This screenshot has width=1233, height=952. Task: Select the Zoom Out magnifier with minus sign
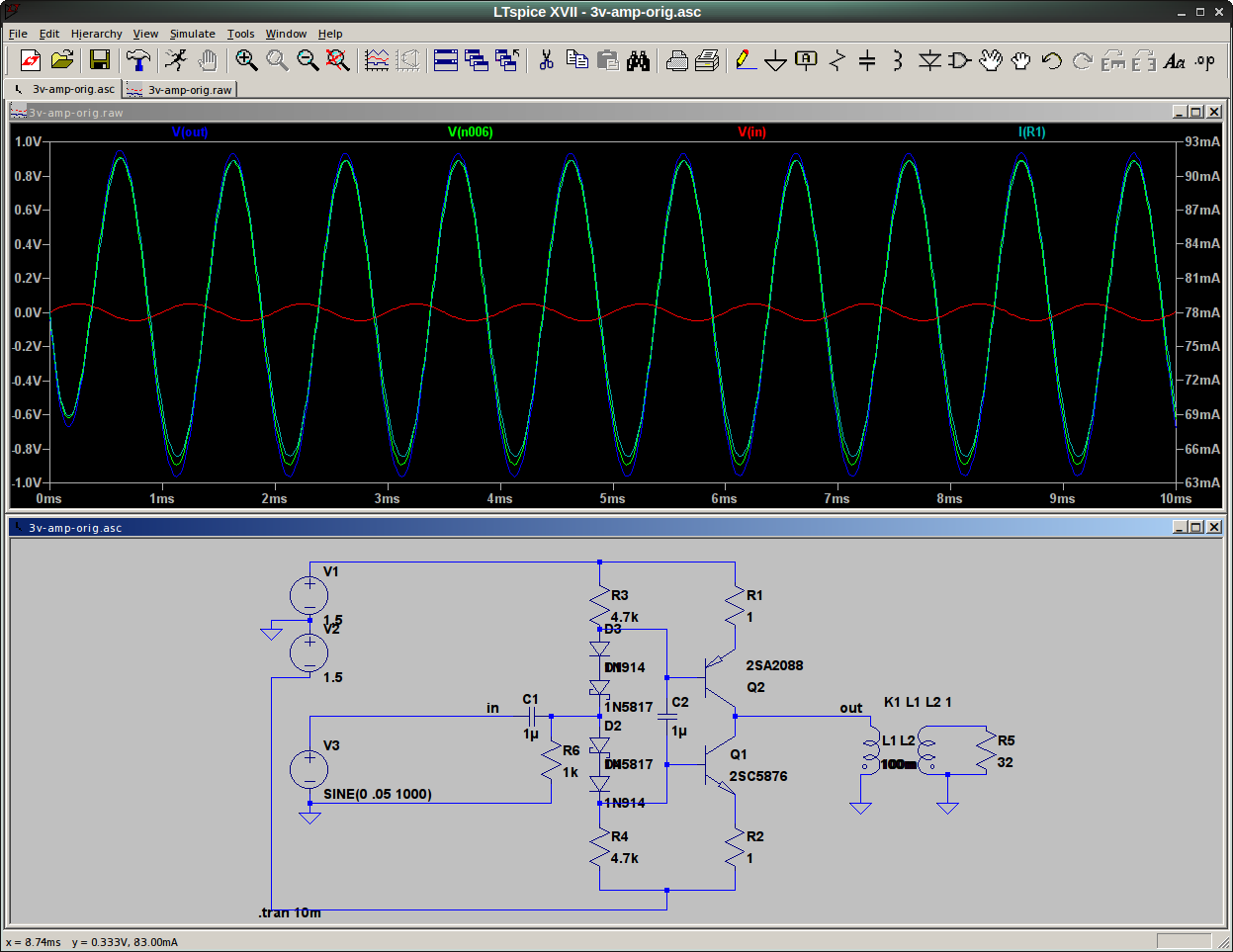[x=308, y=60]
